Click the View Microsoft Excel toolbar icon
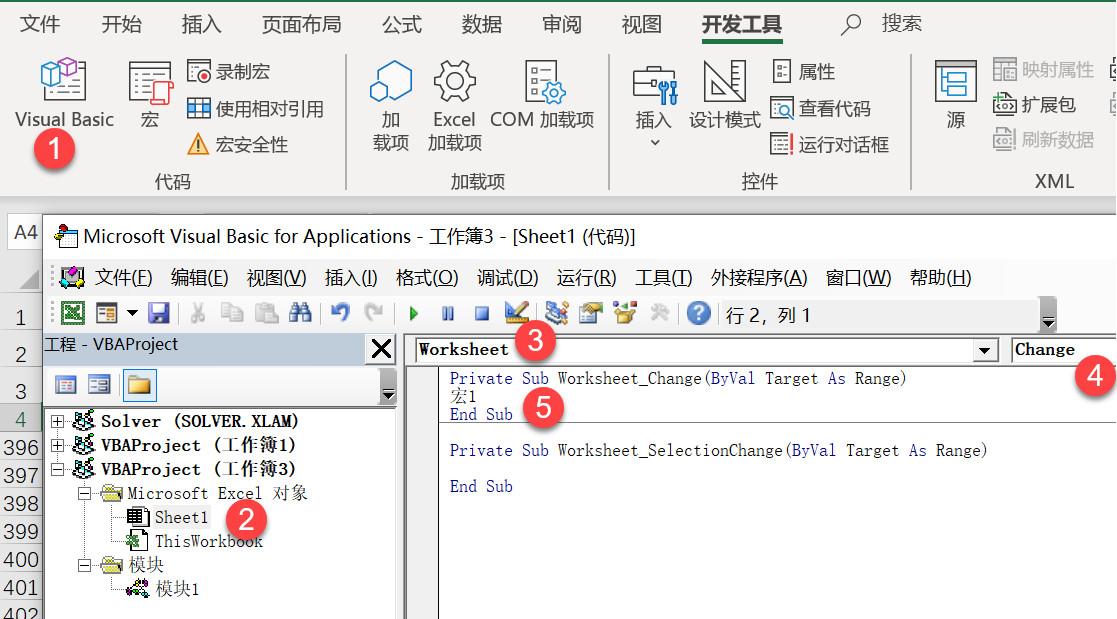 point(73,313)
